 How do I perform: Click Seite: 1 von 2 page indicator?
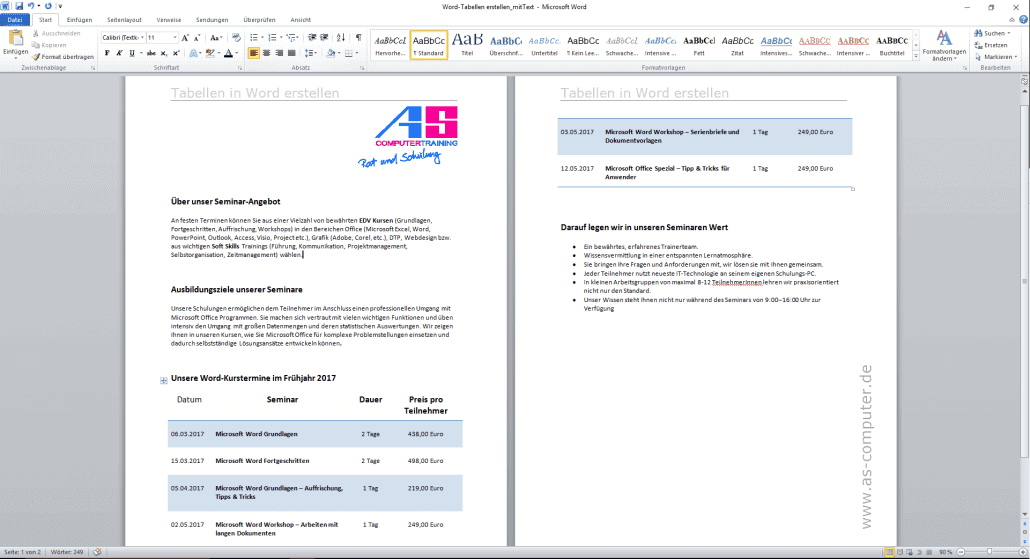click(22, 552)
